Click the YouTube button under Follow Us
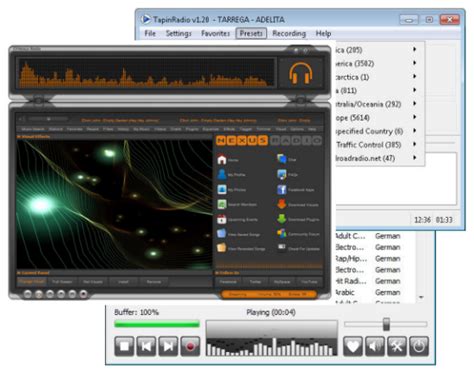This screenshot has width=474, height=371. pos(309,282)
